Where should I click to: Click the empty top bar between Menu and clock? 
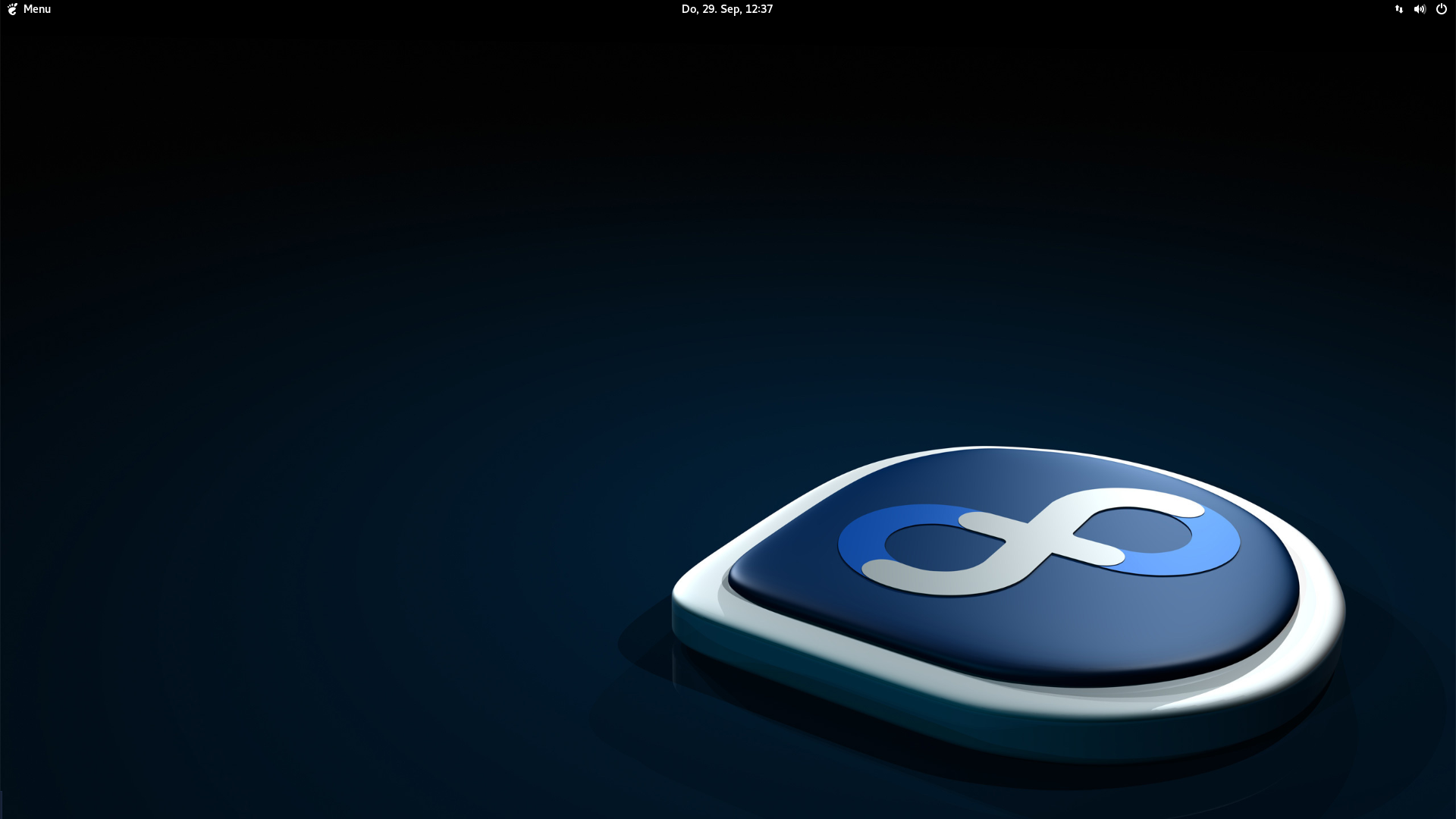pyautogui.click(x=364, y=9)
